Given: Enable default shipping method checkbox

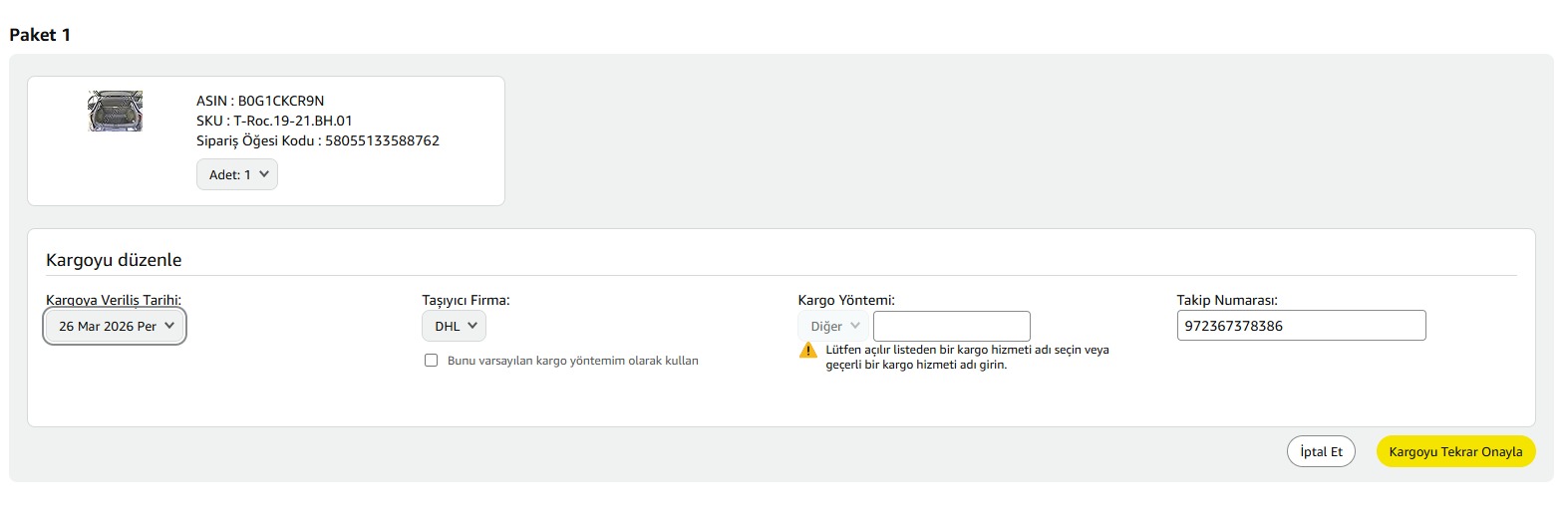Looking at the screenshot, I should 432,361.
